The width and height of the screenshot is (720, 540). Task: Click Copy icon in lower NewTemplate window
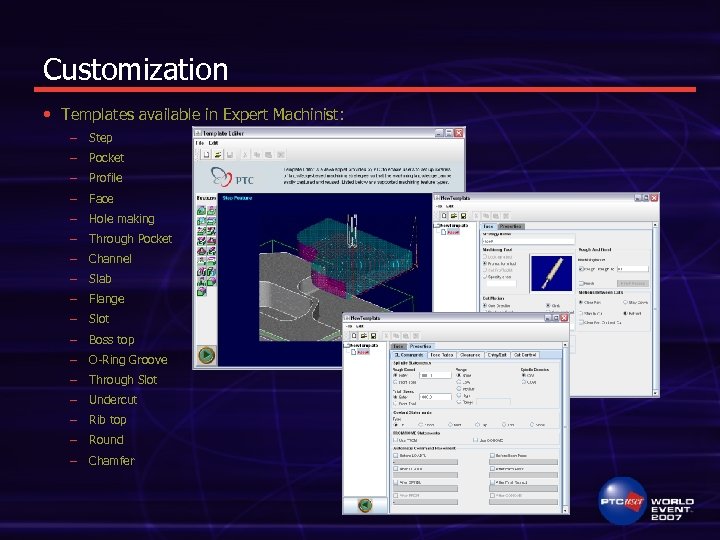tap(396, 336)
